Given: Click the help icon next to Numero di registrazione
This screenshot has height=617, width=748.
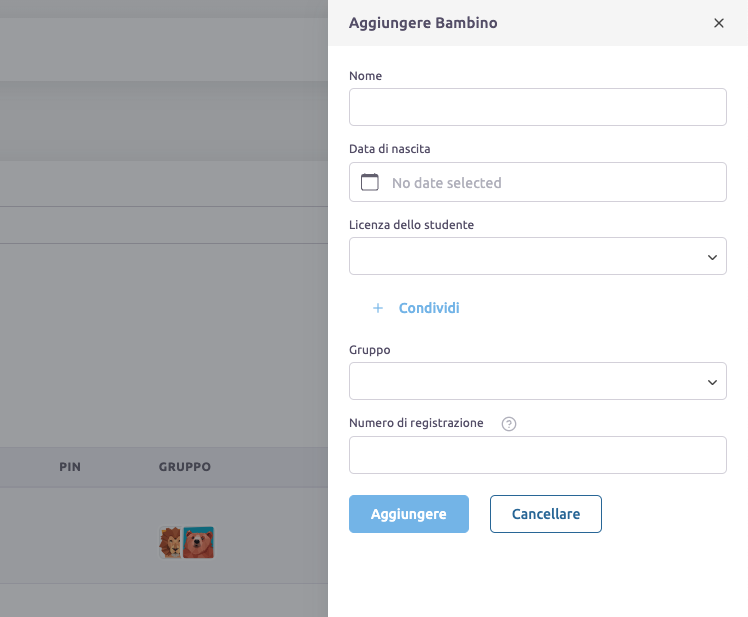Looking at the screenshot, I should 509,424.
